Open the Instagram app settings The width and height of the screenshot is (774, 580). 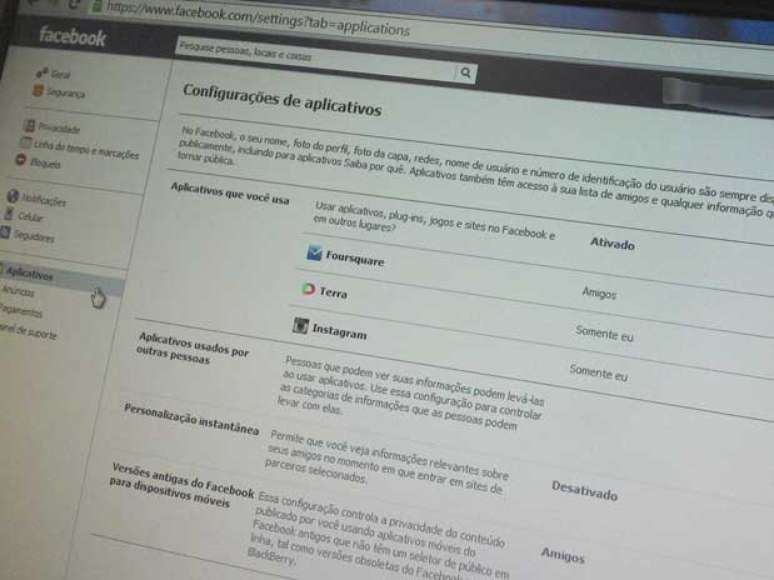pos(339,331)
